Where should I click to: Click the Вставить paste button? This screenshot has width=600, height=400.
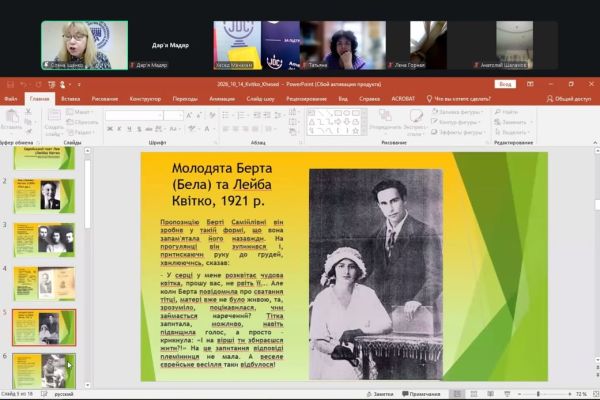click(11, 119)
